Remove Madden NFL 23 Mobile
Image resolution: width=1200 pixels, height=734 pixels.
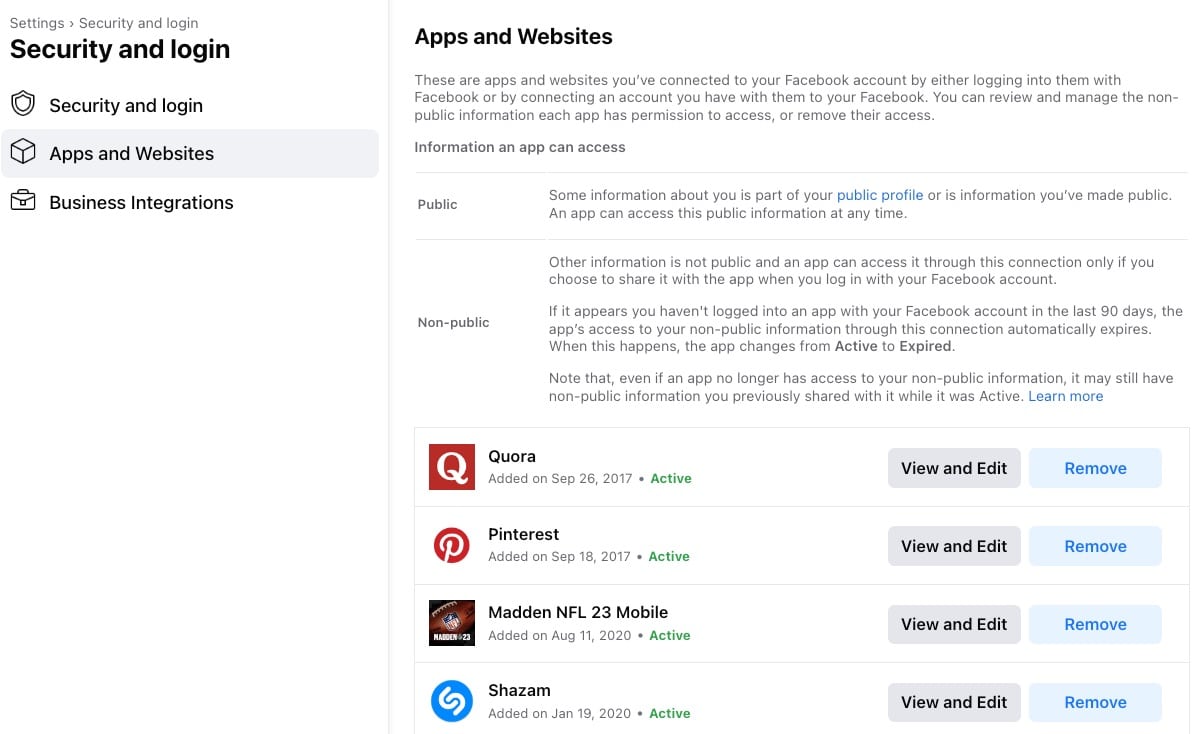[1095, 624]
